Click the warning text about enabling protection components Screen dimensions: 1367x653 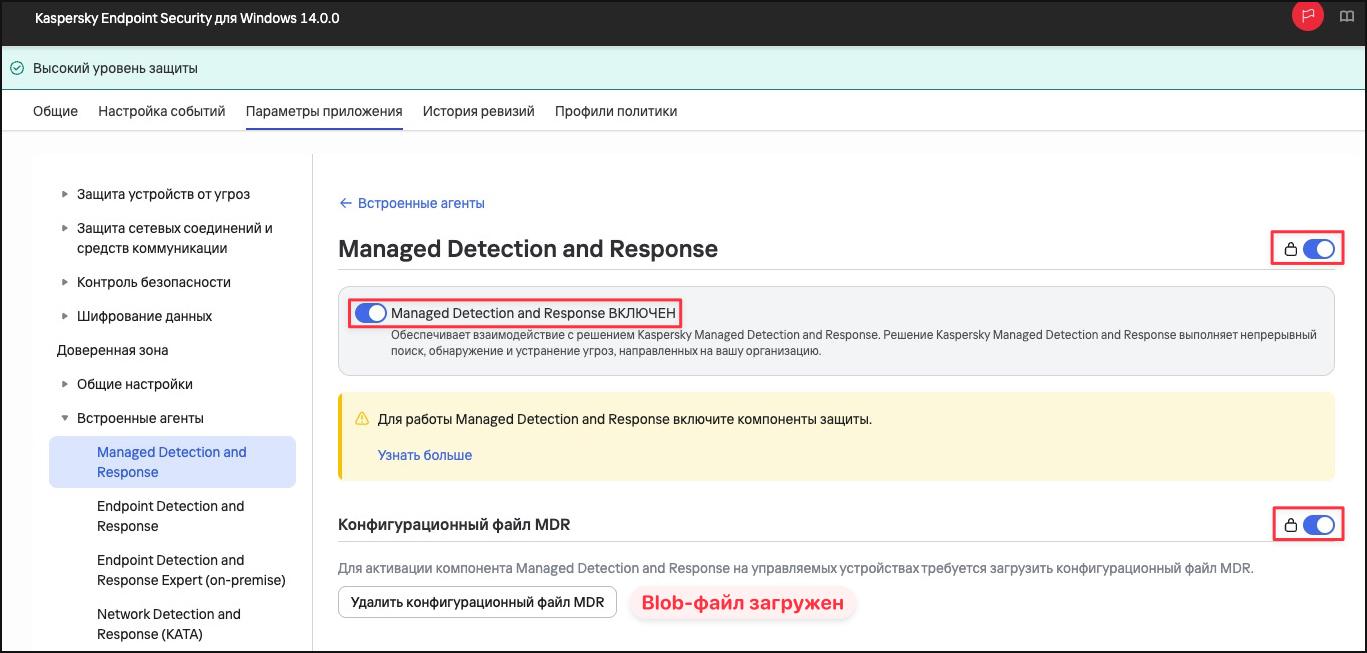coord(625,419)
